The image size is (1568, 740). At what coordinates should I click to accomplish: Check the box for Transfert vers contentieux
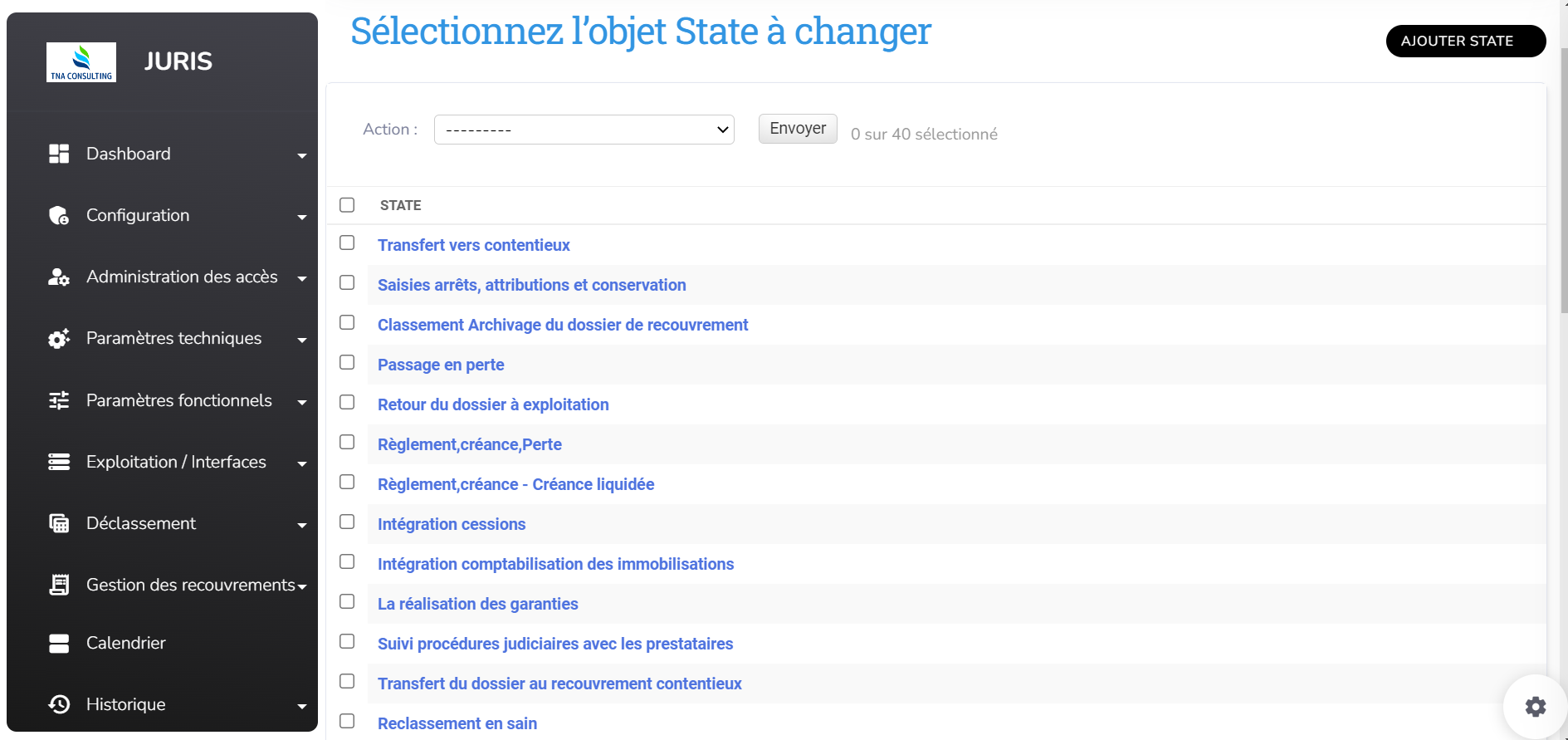pos(347,243)
